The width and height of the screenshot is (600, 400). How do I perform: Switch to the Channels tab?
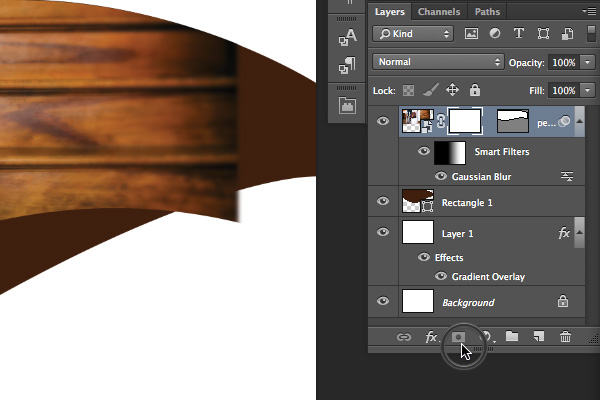click(439, 12)
